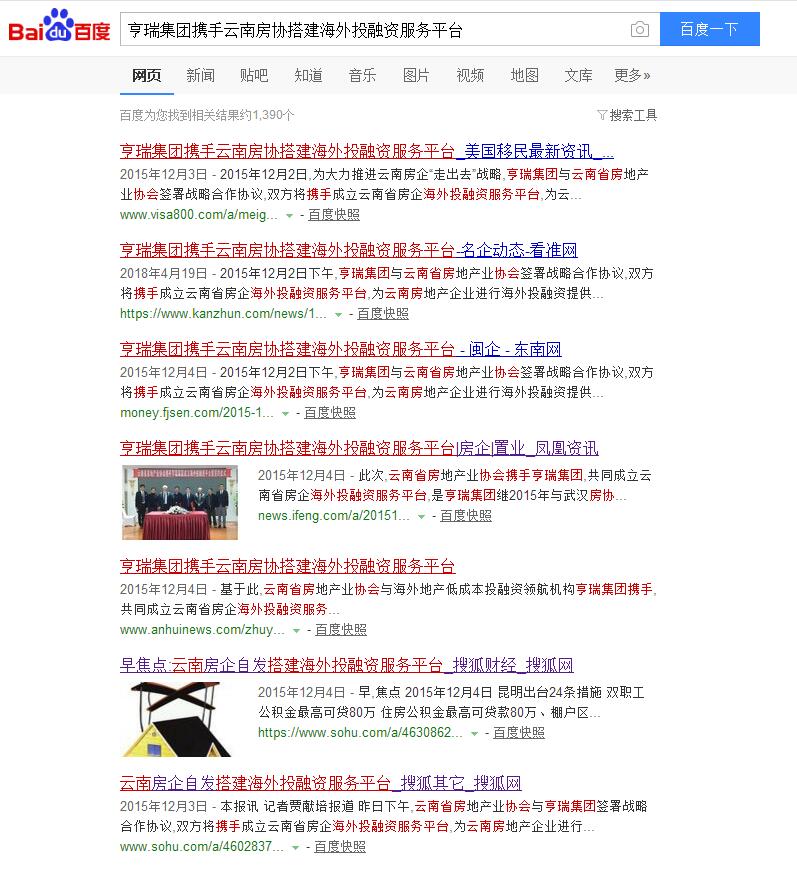This screenshot has height=870, width=797.
Task: Click the https://www.sohu.com/a/4630862 URL
Action: 360,733
